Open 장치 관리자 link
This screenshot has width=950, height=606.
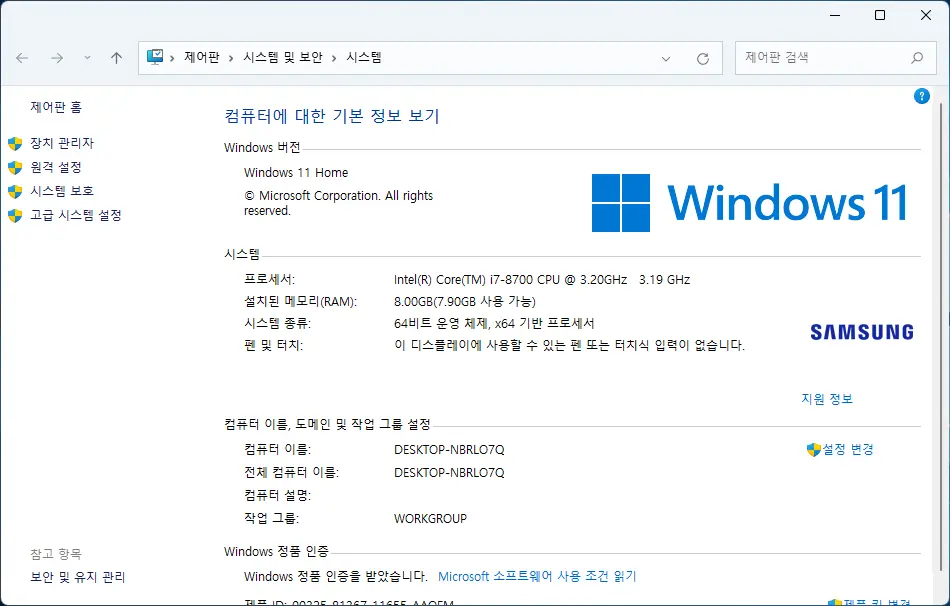click(x=62, y=143)
